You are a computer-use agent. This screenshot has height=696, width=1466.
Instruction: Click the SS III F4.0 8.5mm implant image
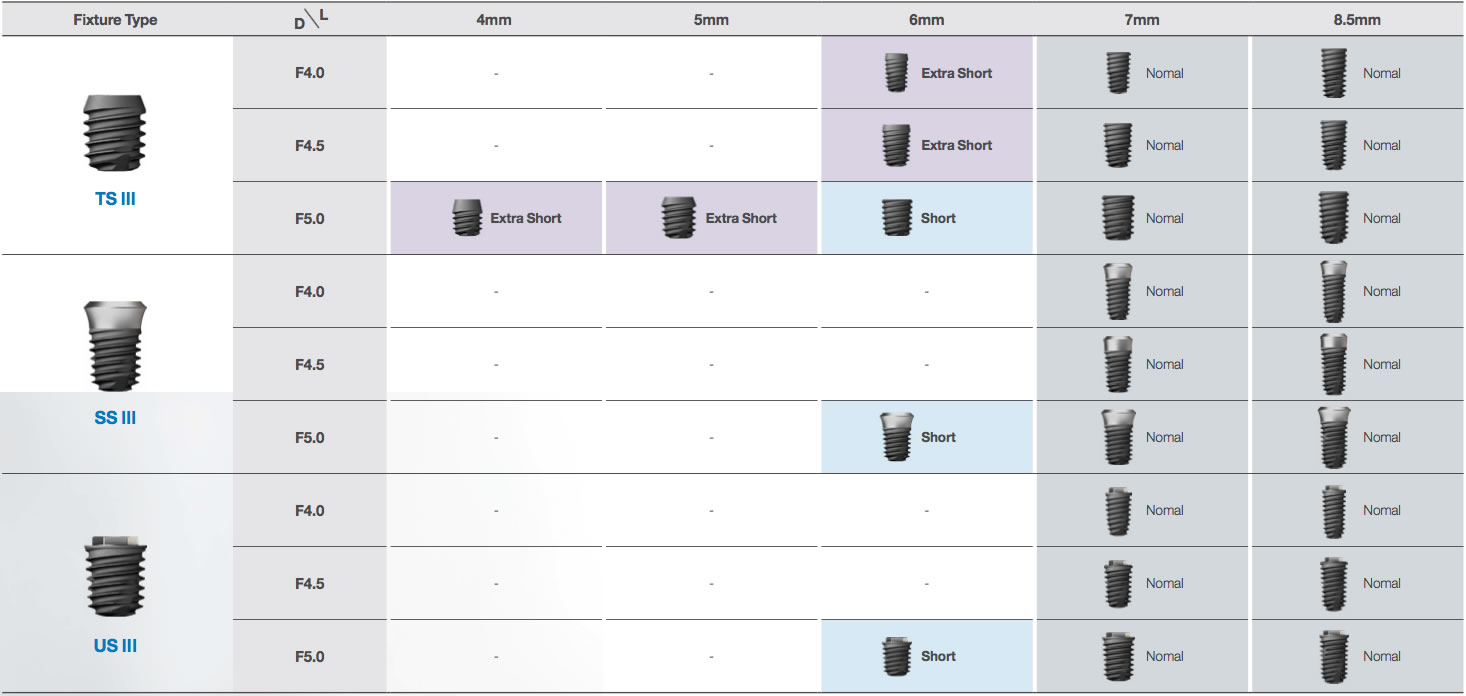click(1331, 291)
